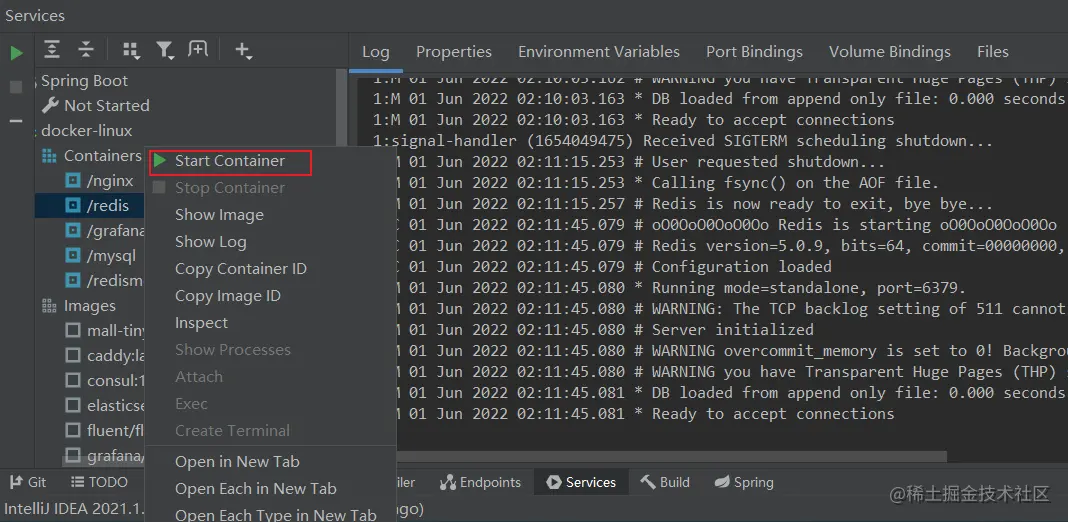This screenshot has height=522, width=1068.
Task: Open the Spring tool window
Action: [744, 482]
